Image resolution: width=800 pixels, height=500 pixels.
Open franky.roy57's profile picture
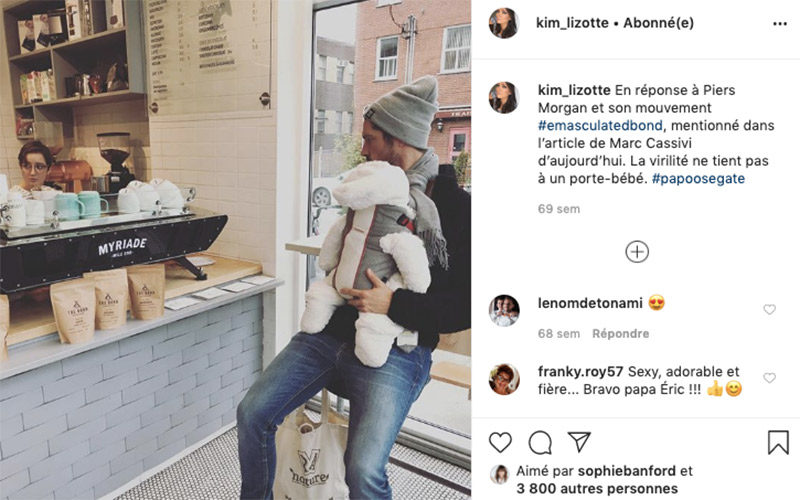(504, 379)
